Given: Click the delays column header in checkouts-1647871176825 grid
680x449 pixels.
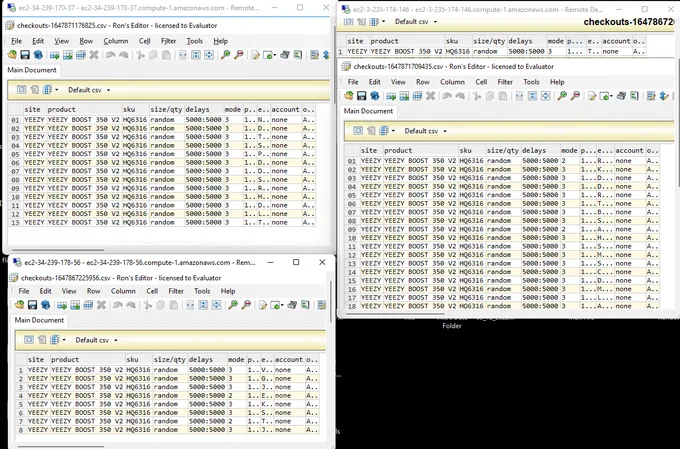Looking at the screenshot, I should coord(204,109).
